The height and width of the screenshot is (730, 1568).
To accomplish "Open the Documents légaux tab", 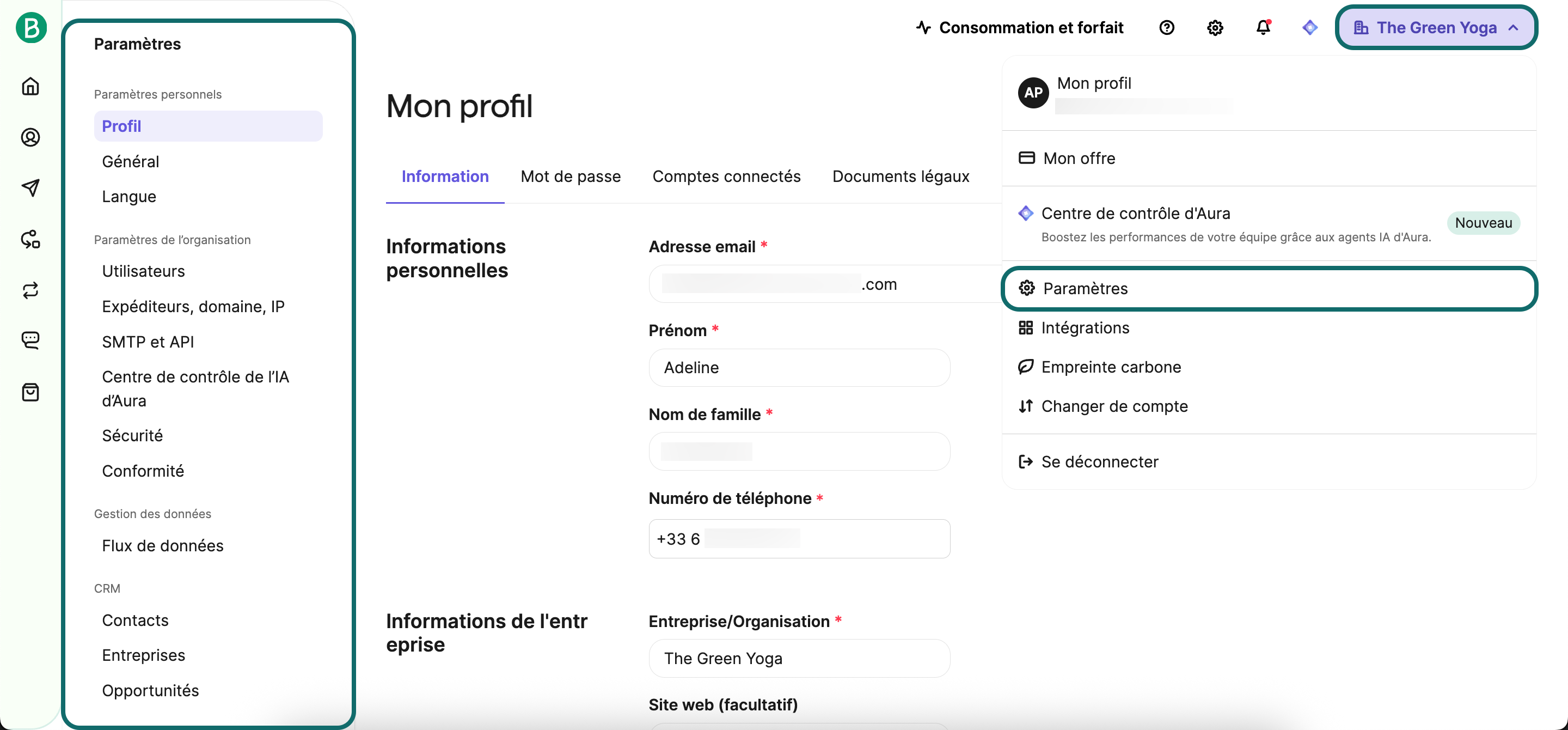I will [x=901, y=177].
